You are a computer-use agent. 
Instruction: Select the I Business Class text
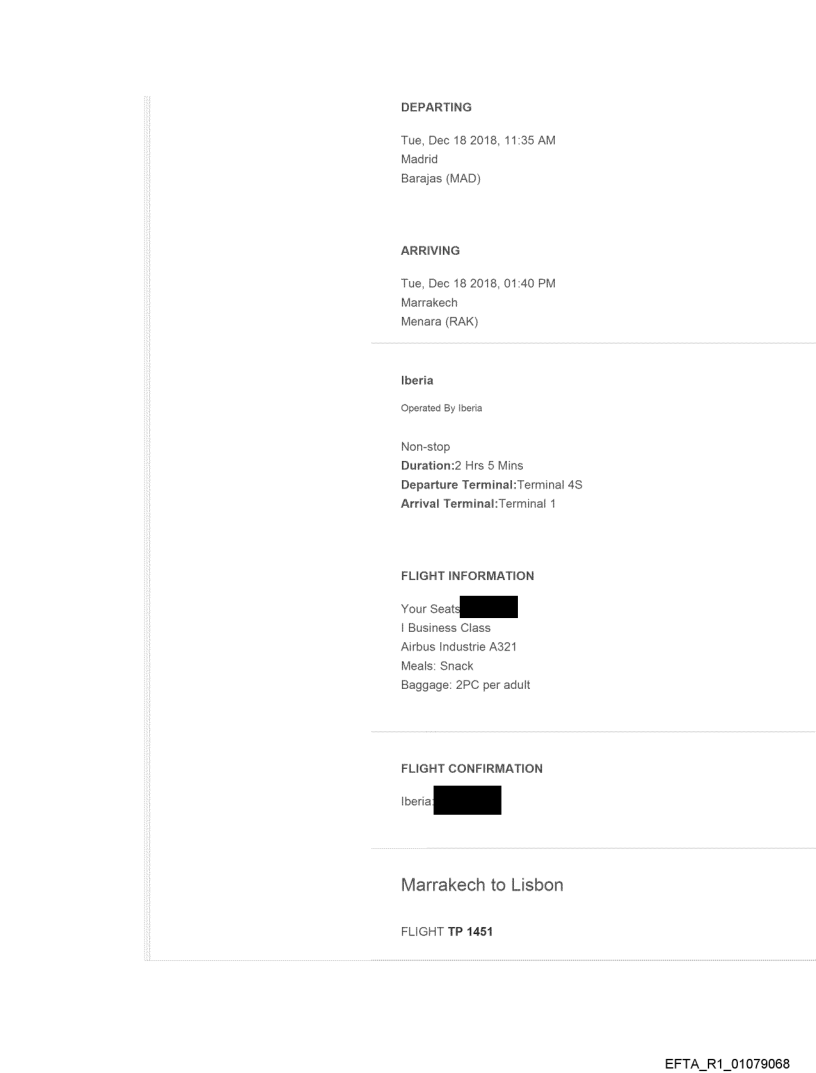tap(446, 628)
